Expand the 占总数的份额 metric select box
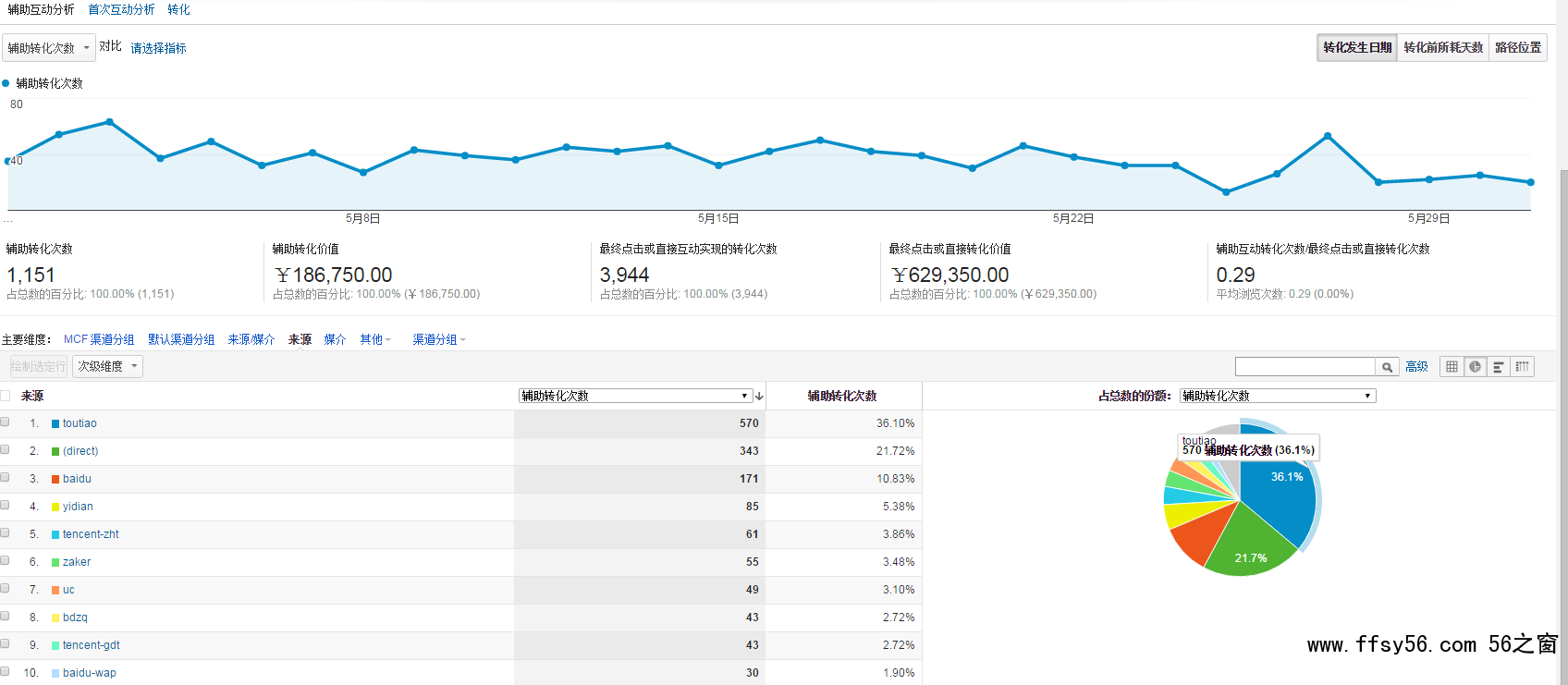The image size is (1568, 685). [x=1278, y=396]
